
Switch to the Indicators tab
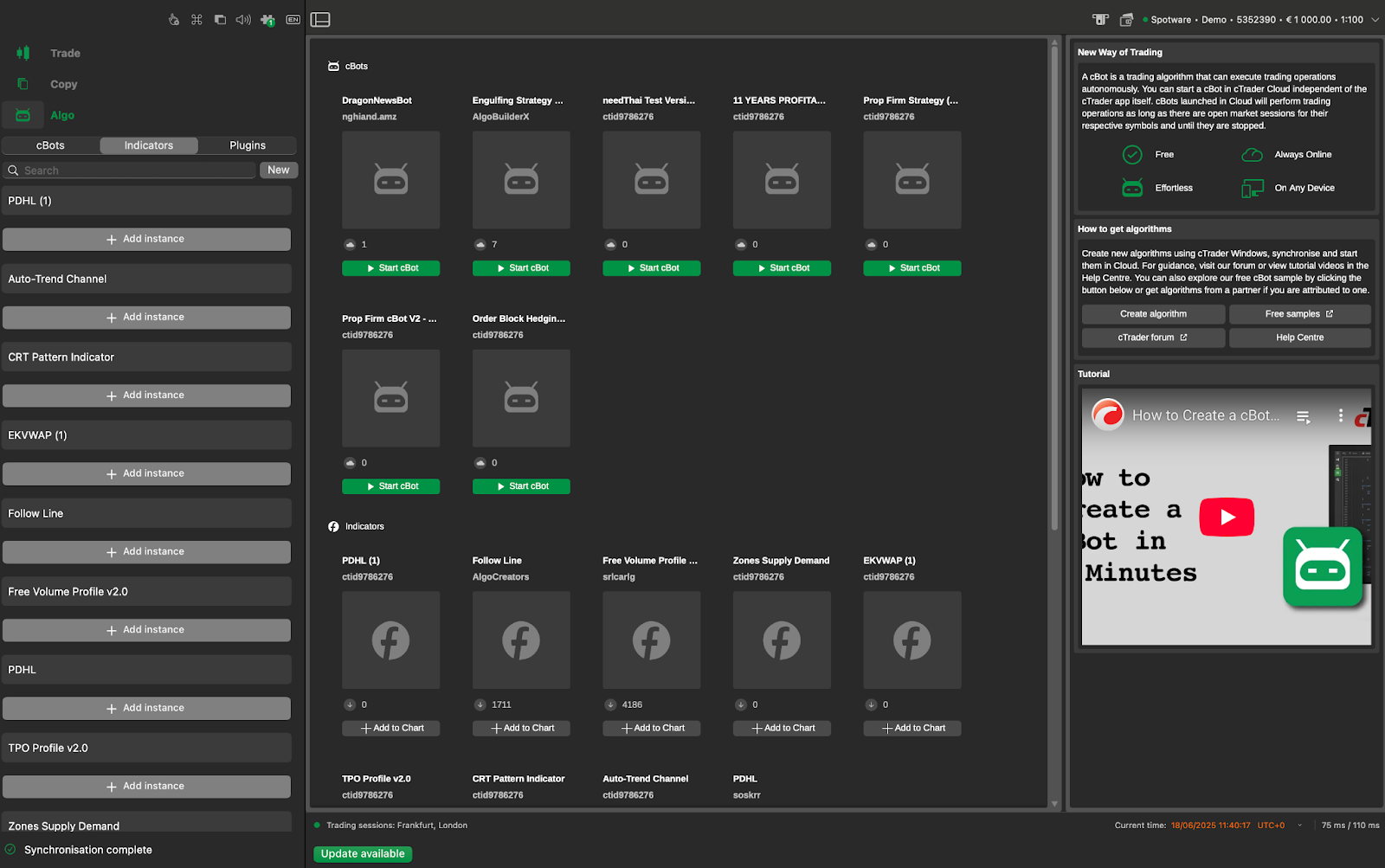149,145
